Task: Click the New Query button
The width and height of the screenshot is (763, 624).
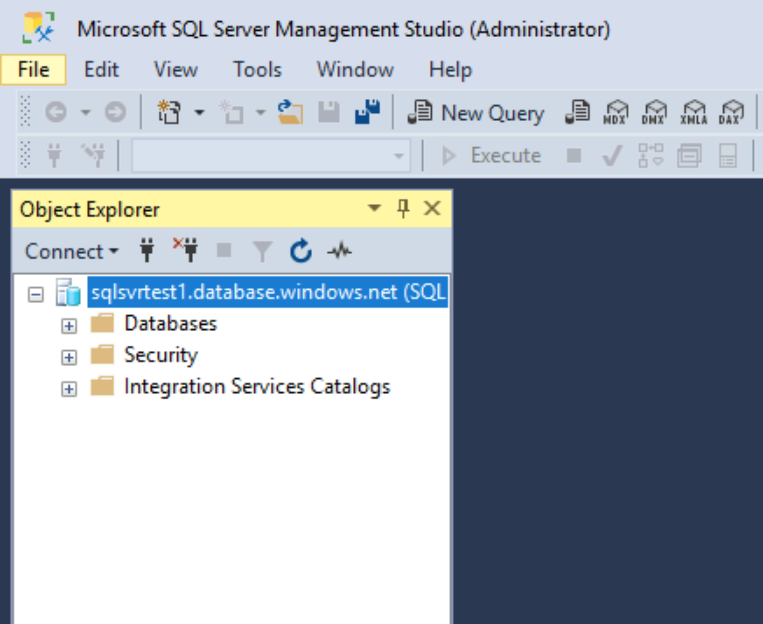Action: pos(475,113)
